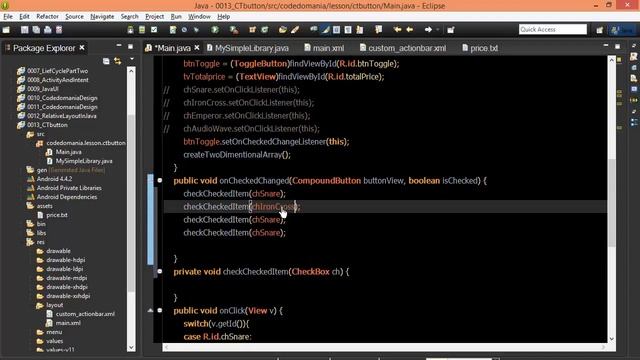Maximize the editor area
The image size is (640, 360).
coord(617,47)
